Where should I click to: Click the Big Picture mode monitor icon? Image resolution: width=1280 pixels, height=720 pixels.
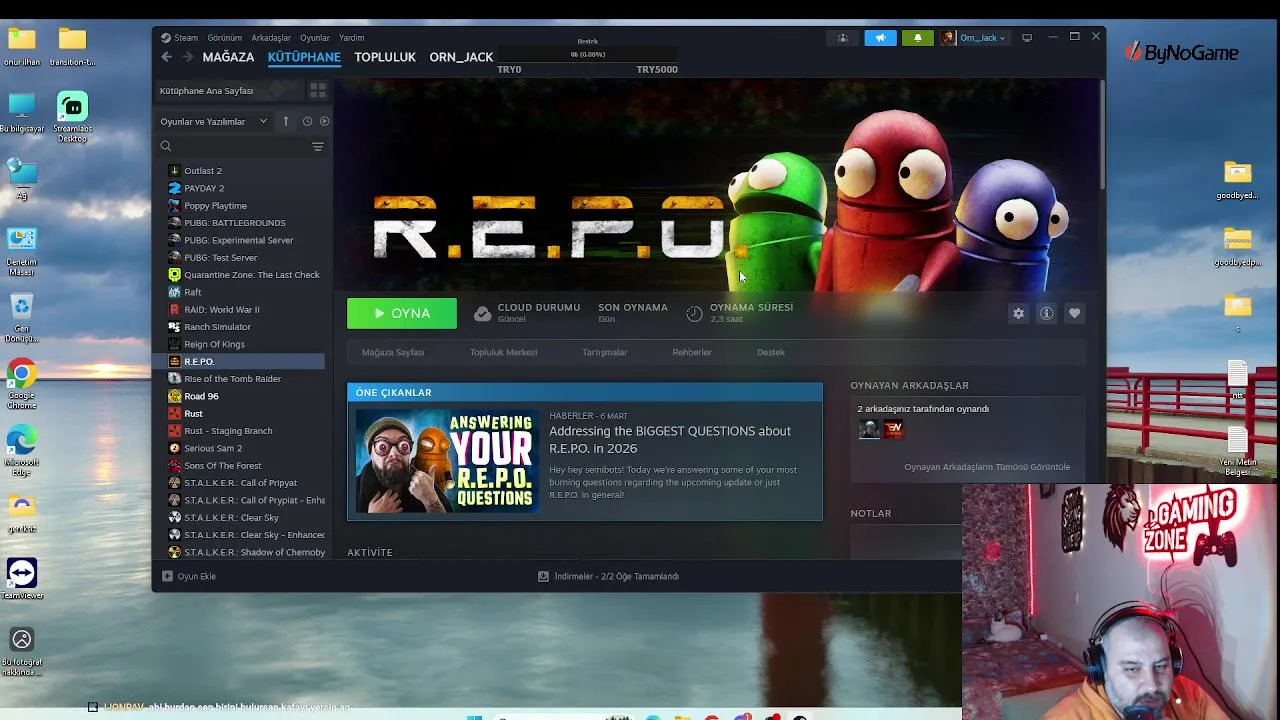pos(1027,38)
